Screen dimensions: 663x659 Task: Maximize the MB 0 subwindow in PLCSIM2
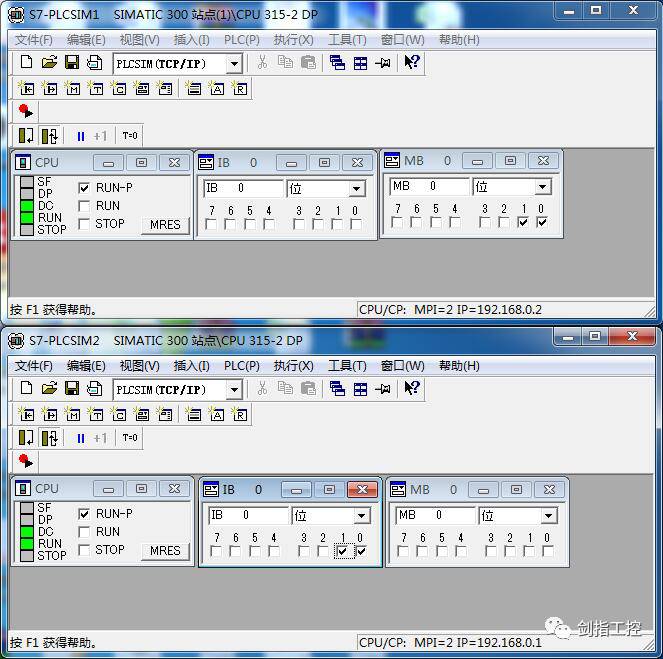tap(516, 489)
